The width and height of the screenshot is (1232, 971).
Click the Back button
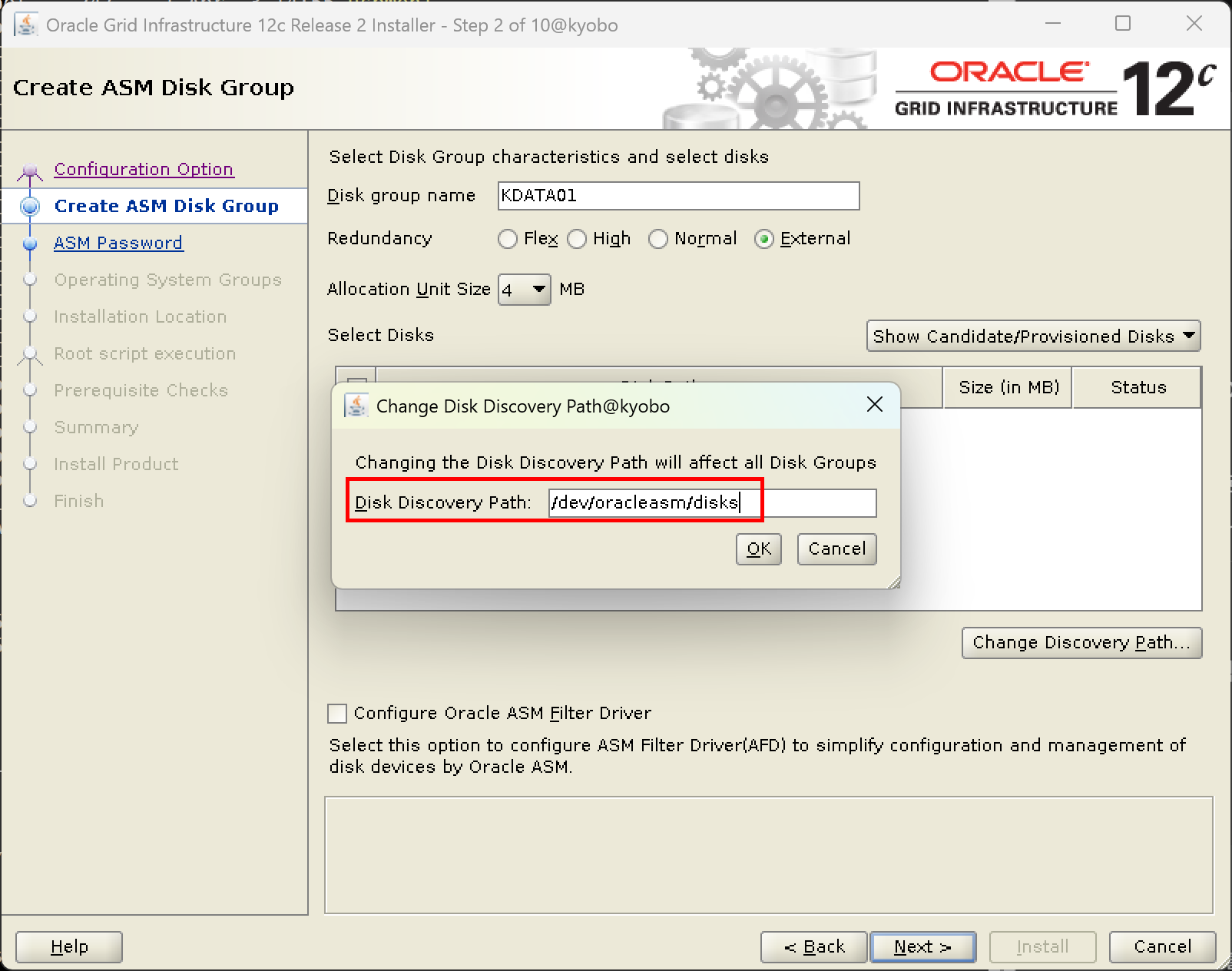click(x=814, y=946)
